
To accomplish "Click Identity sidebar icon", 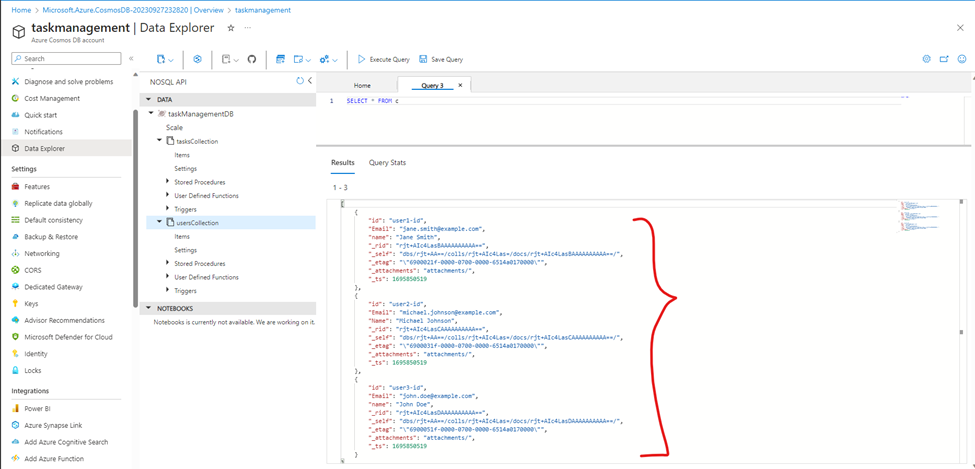I will tap(16, 354).
